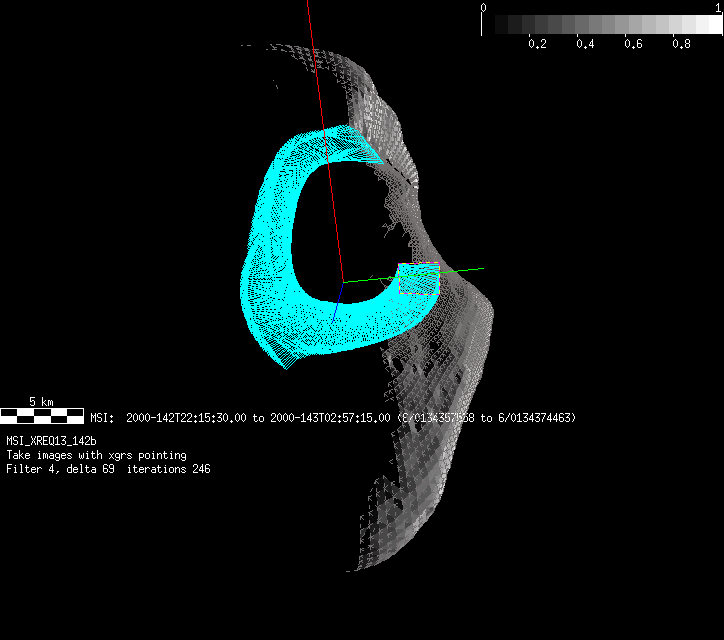Screen dimensions: 724x640
Task: Click the "Take images with xgrs pointing" text
Action: 96,455
